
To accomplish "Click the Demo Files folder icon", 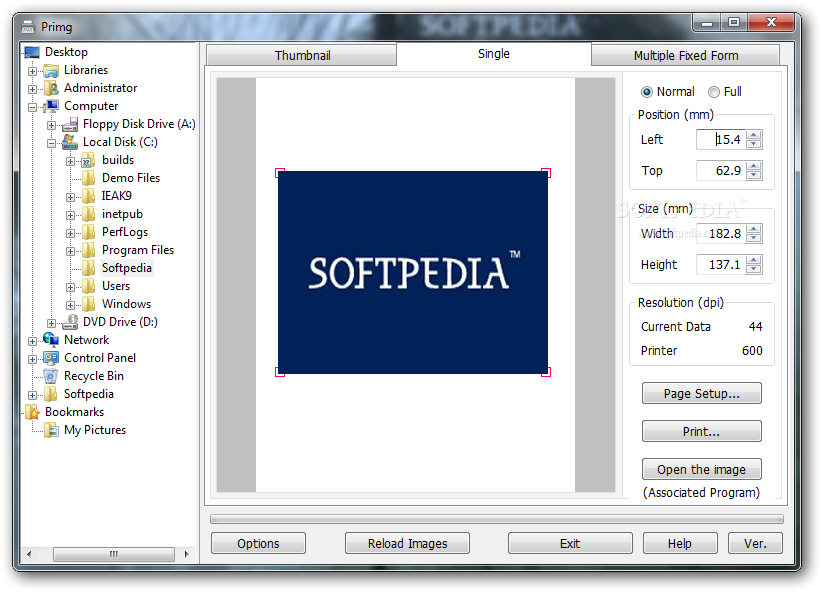I will pyautogui.click(x=89, y=178).
